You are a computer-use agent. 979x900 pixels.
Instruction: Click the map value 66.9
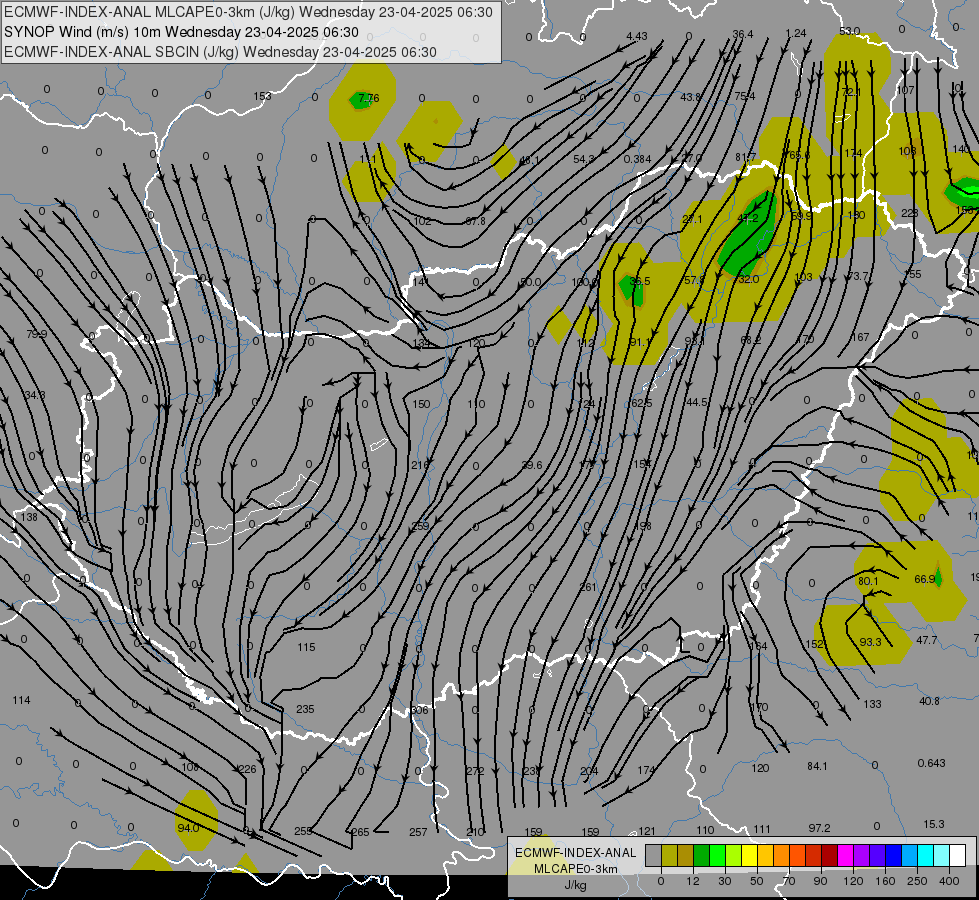point(925,580)
